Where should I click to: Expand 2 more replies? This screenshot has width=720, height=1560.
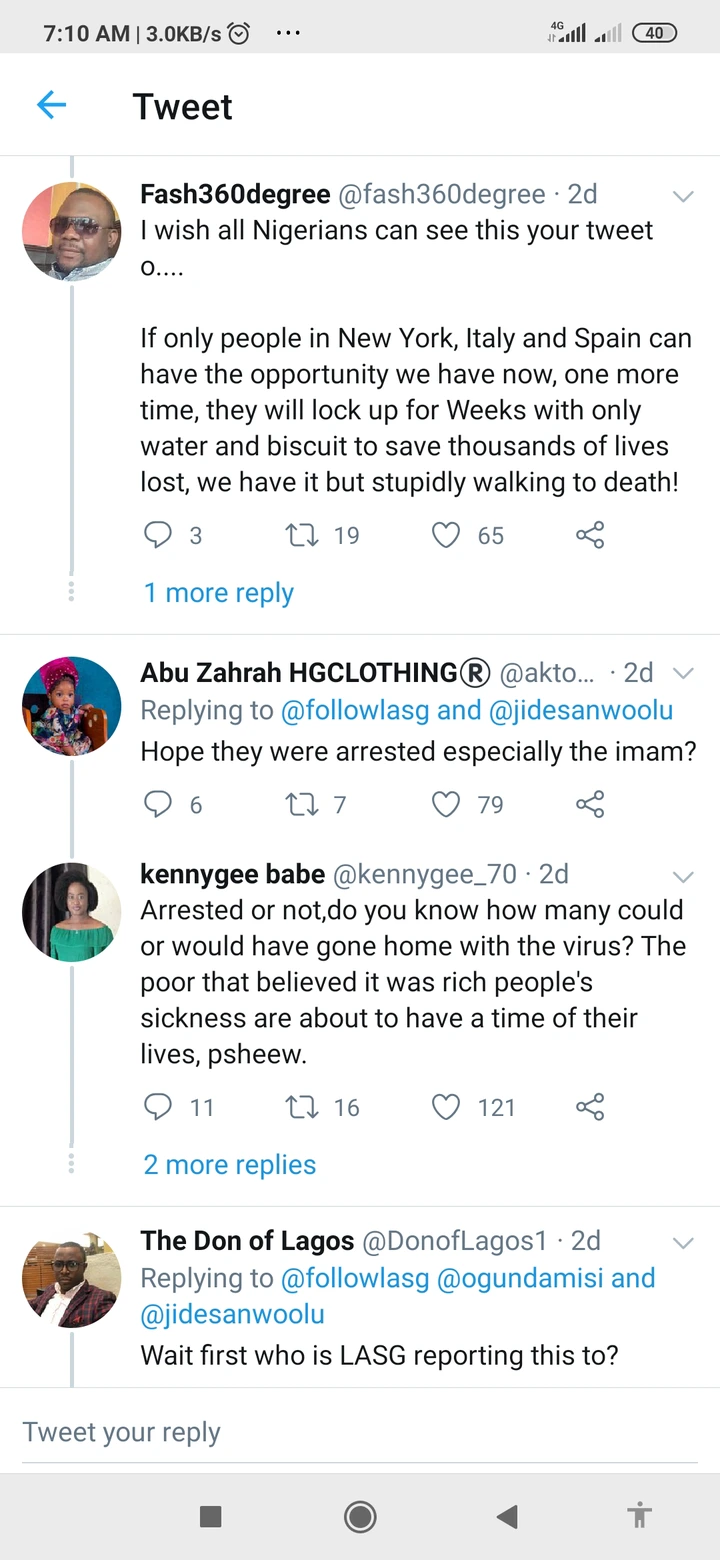[x=230, y=1165]
